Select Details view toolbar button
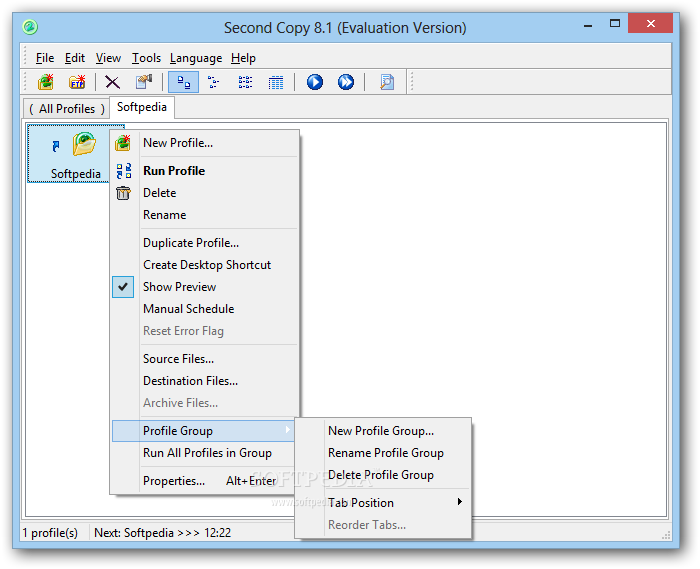 click(x=276, y=82)
